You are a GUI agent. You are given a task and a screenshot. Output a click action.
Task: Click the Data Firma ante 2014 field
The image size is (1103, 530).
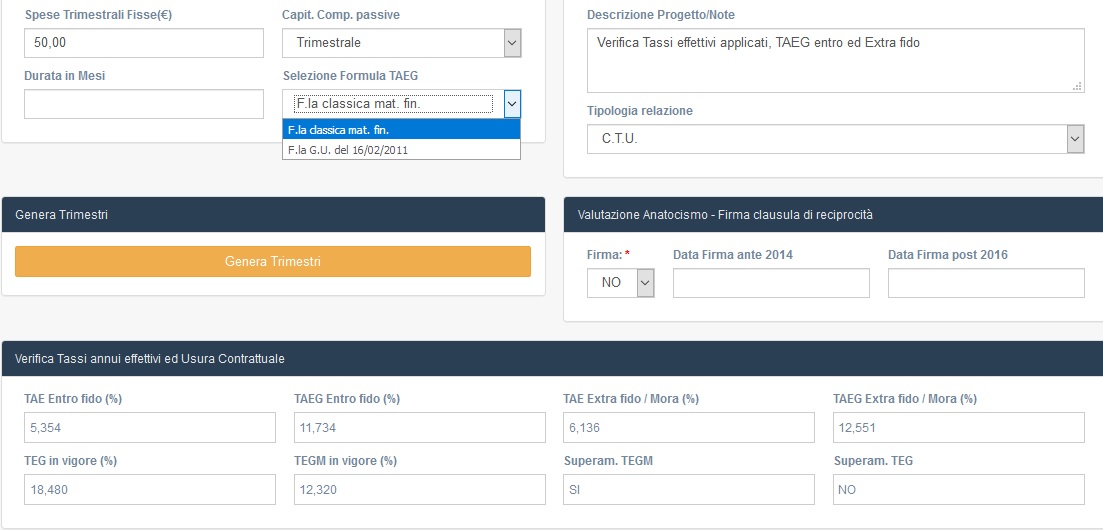click(x=771, y=283)
